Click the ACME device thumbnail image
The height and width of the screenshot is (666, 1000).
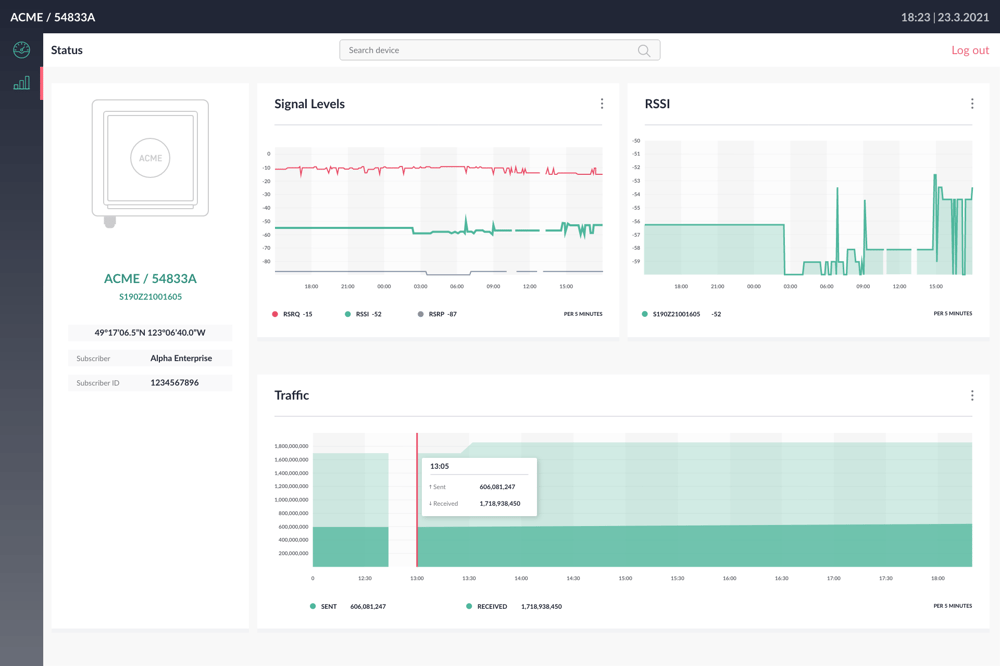[151, 163]
